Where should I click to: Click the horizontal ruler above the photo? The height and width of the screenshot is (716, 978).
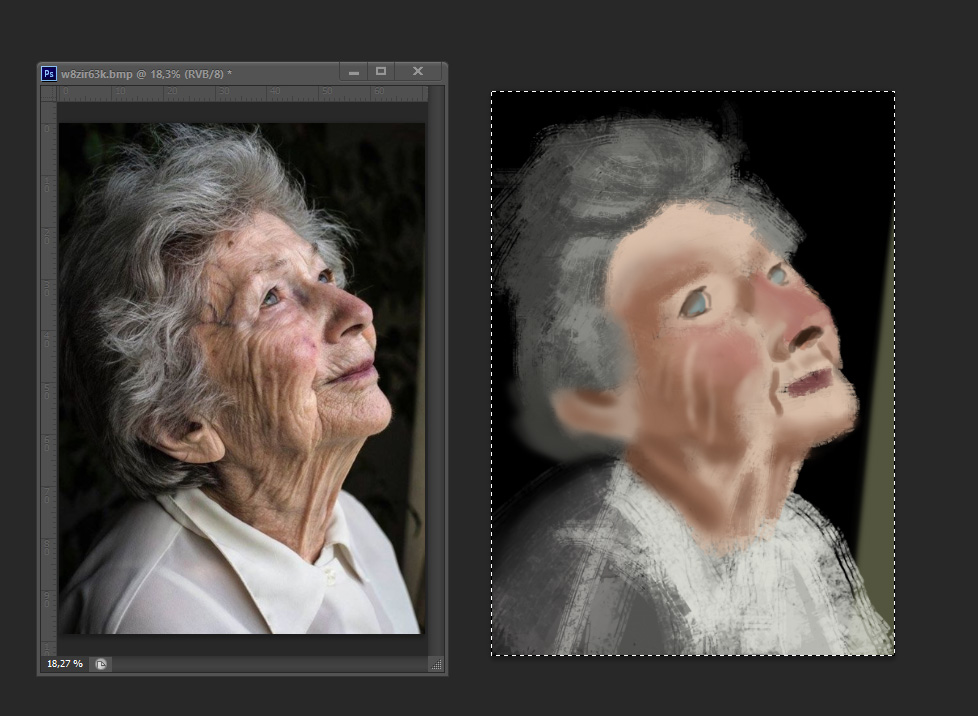click(240, 93)
